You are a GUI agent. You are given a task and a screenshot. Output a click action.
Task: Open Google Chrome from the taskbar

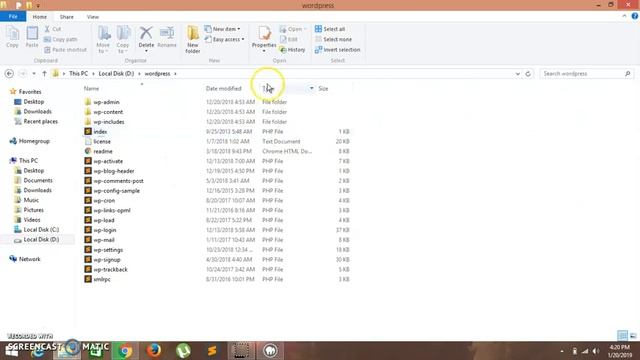tap(125, 351)
